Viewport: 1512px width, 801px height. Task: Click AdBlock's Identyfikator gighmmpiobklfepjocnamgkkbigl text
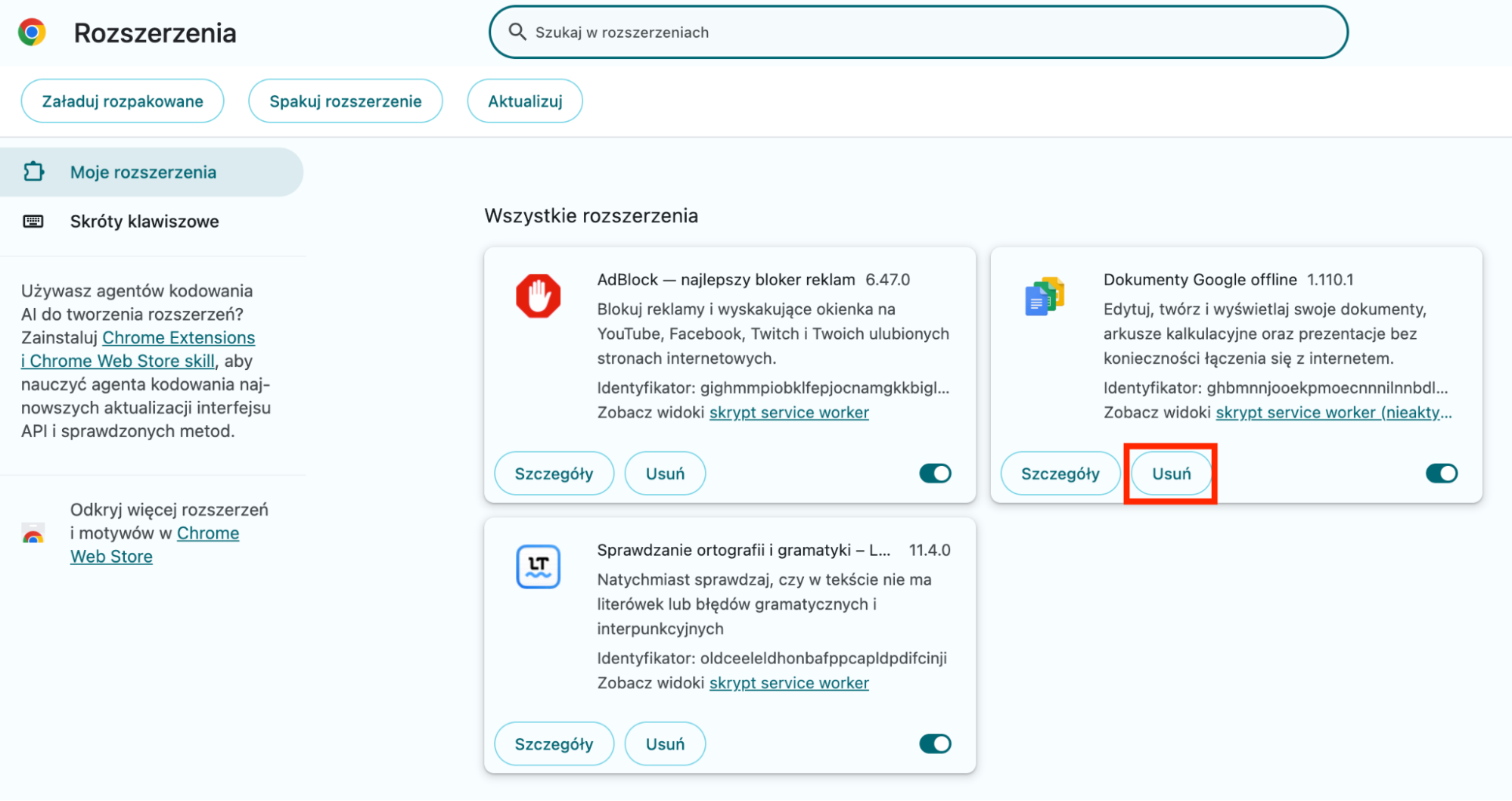click(x=773, y=388)
